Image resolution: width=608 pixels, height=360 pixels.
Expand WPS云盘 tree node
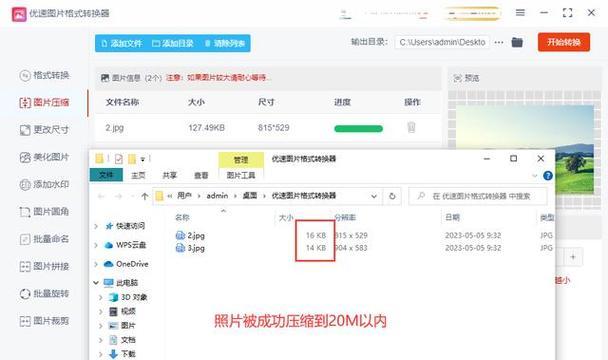click(x=96, y=245)
